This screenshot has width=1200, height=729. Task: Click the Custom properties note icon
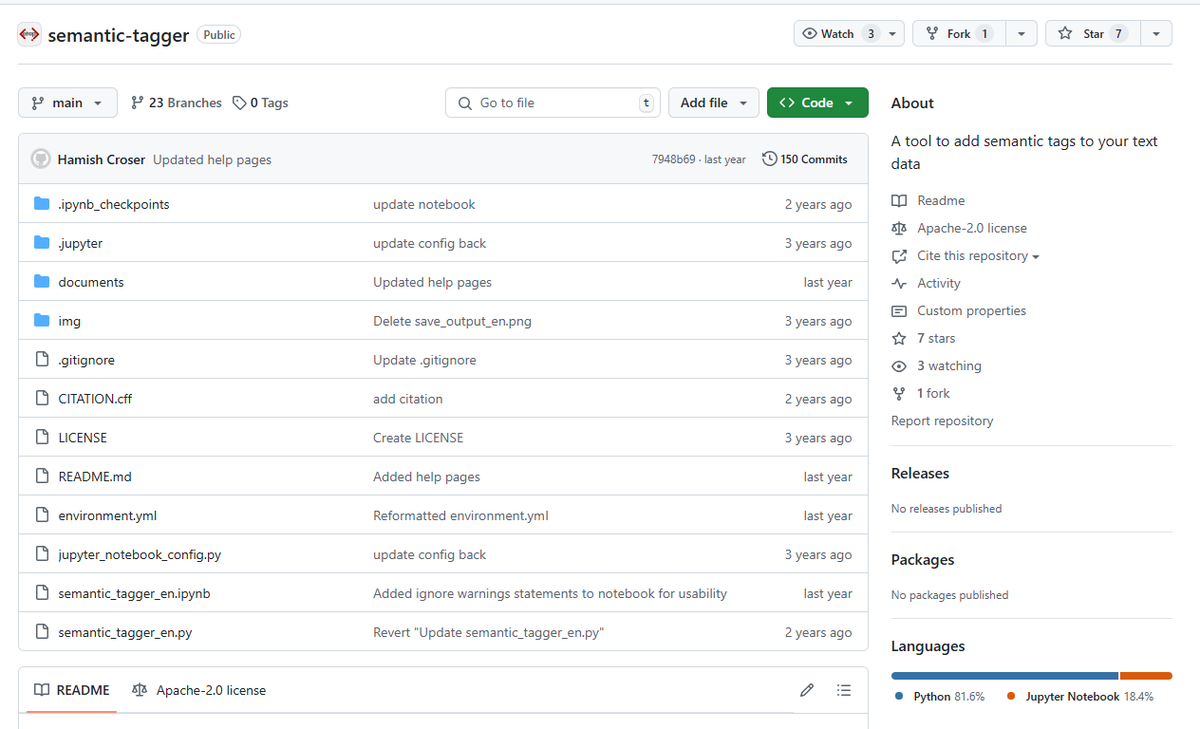[x=899, y=311]
